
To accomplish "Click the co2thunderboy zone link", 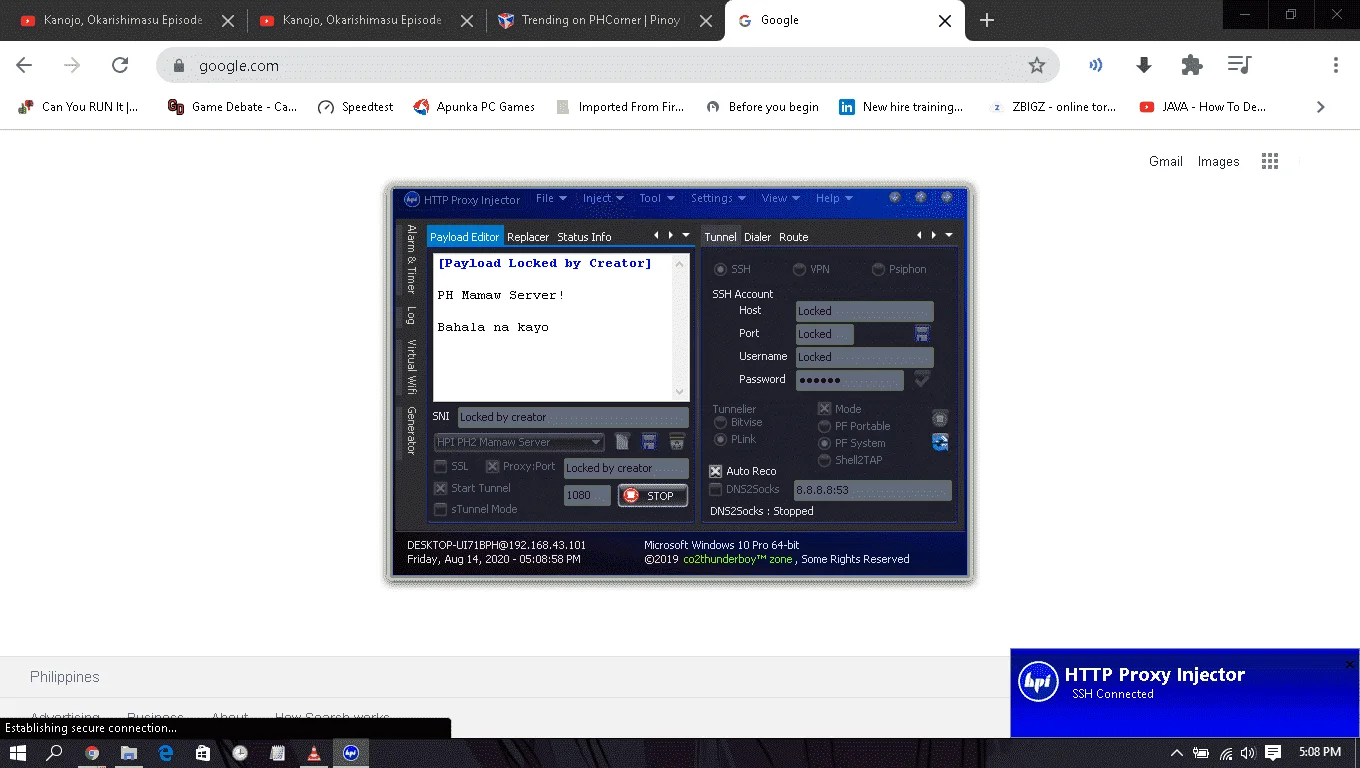I will [738, 559].
